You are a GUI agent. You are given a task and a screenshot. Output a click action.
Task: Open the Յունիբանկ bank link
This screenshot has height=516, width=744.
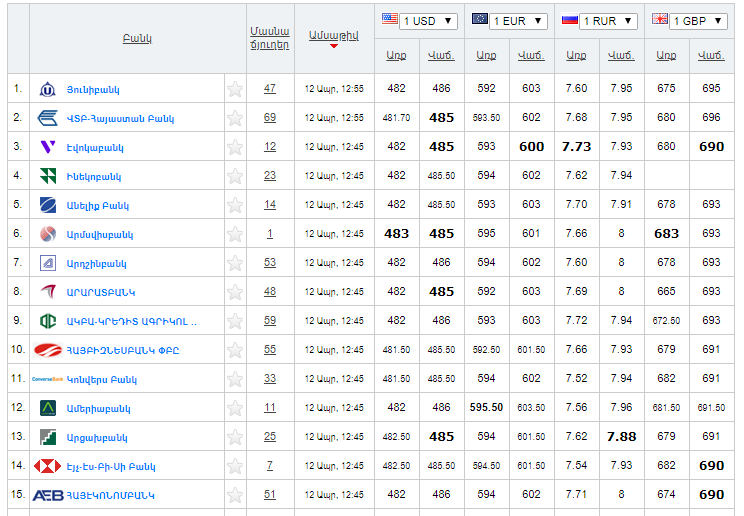coord(93,90)
